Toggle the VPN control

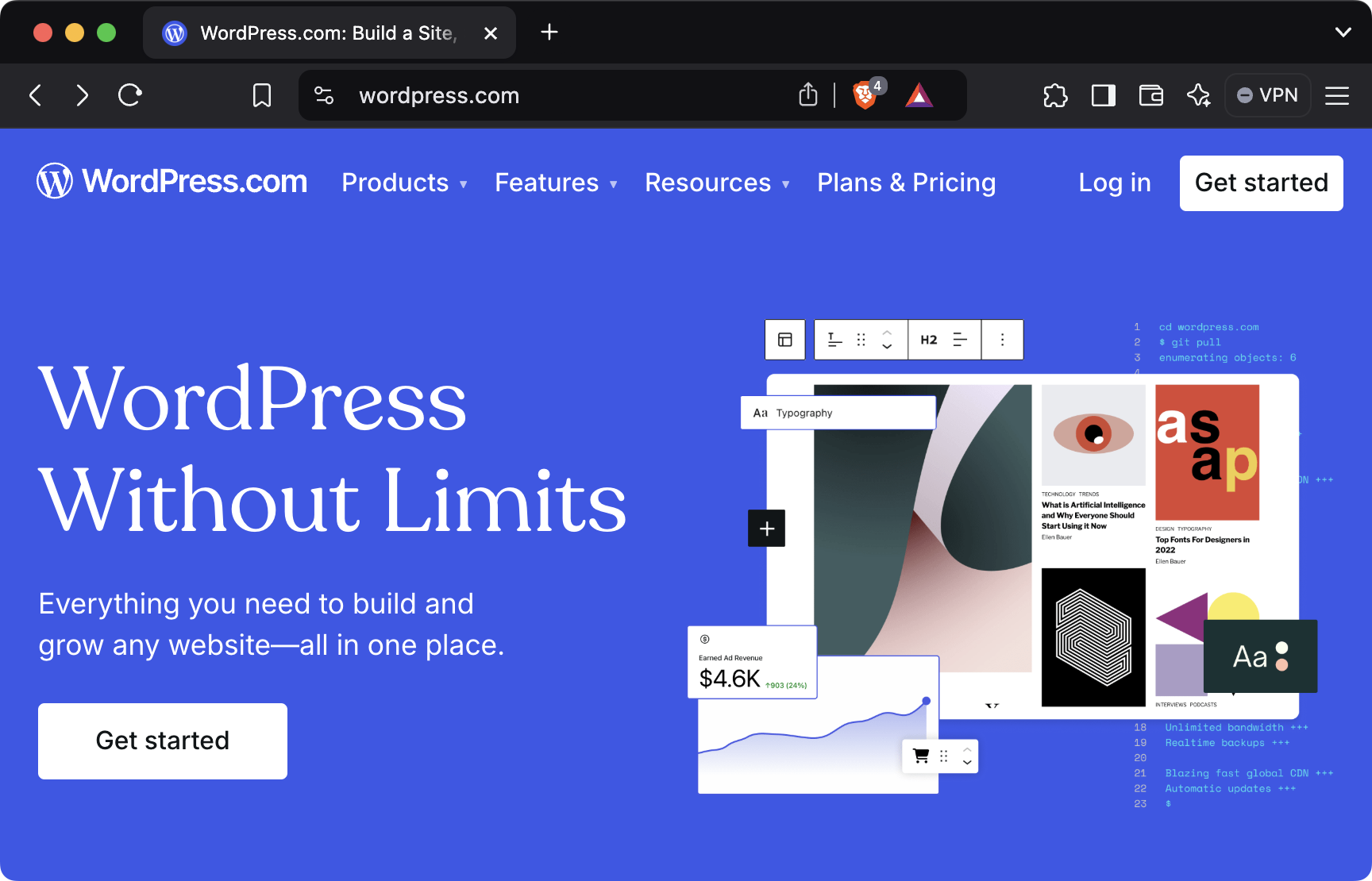click(x=1267, y=95)
